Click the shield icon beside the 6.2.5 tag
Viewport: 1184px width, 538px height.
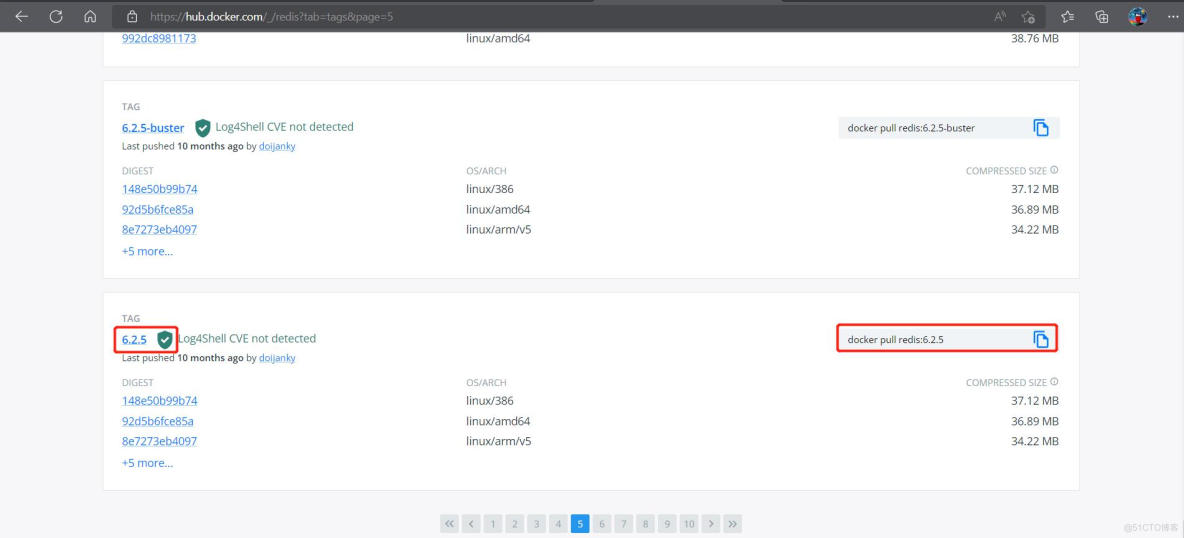click(165, 339)
